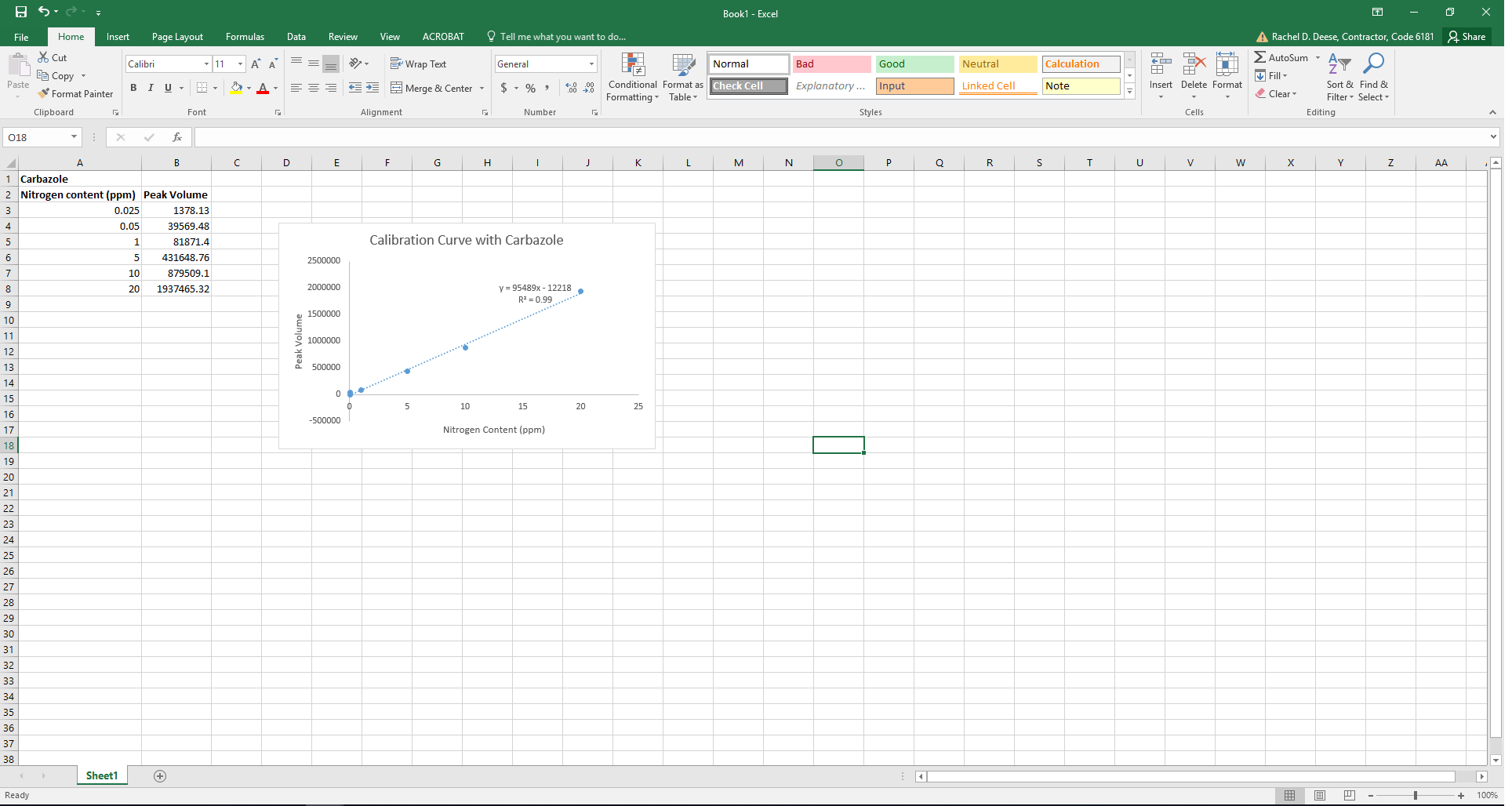Open the General number format dropdown
Screen dimensions: 1512x806
(x=591, y=64)
